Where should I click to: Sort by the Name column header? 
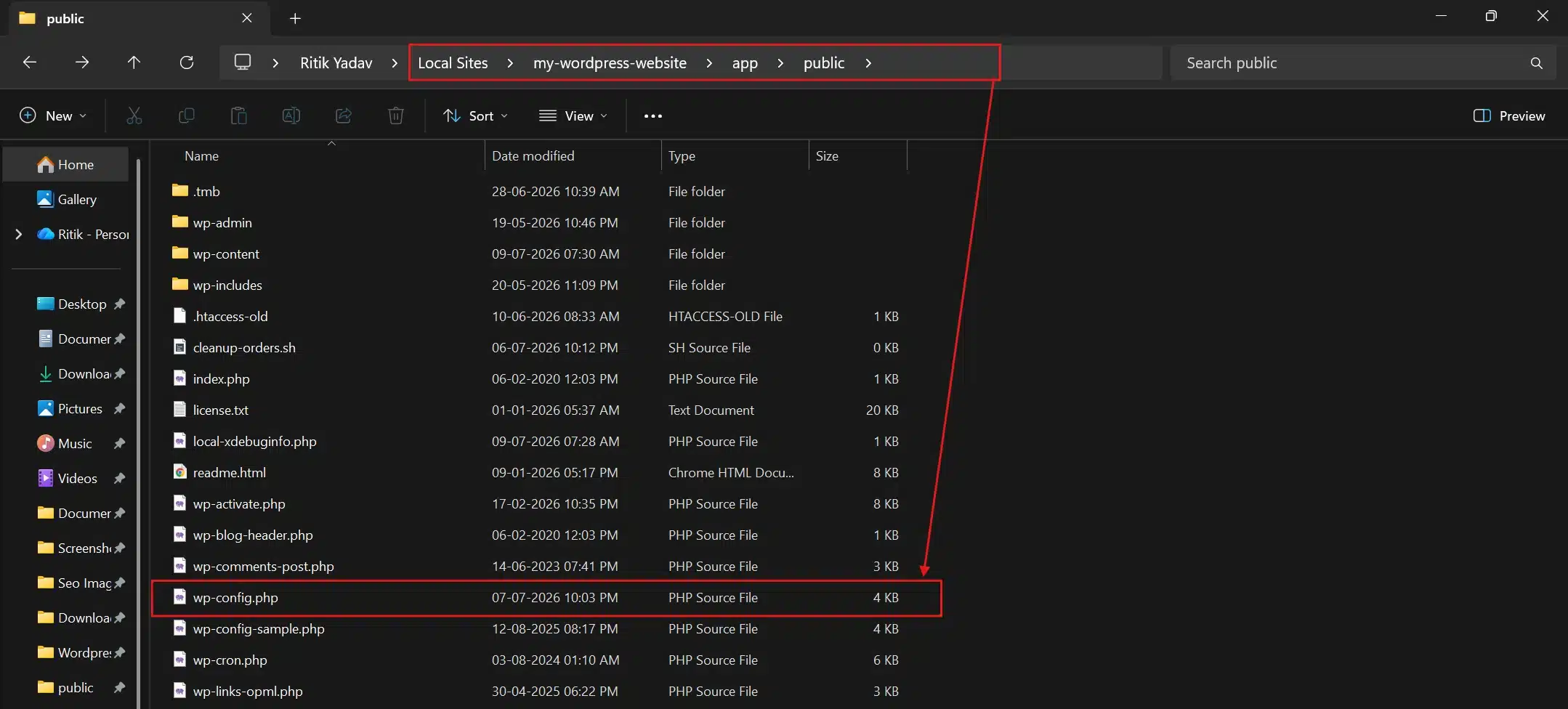click(x=201, y=155)
